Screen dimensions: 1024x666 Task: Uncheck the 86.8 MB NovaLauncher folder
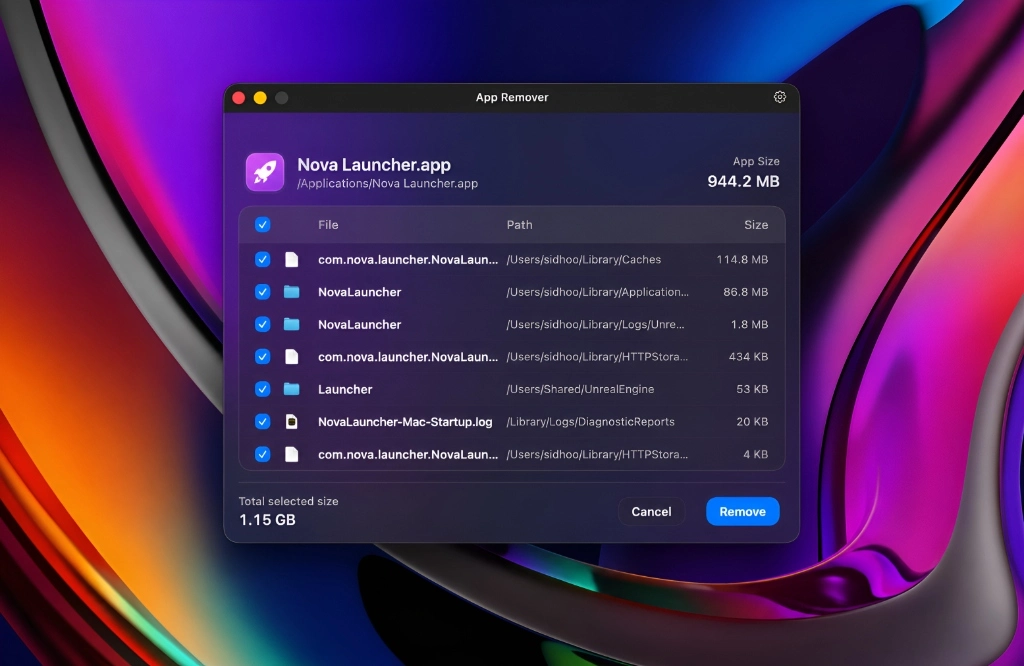click(263, 292)
